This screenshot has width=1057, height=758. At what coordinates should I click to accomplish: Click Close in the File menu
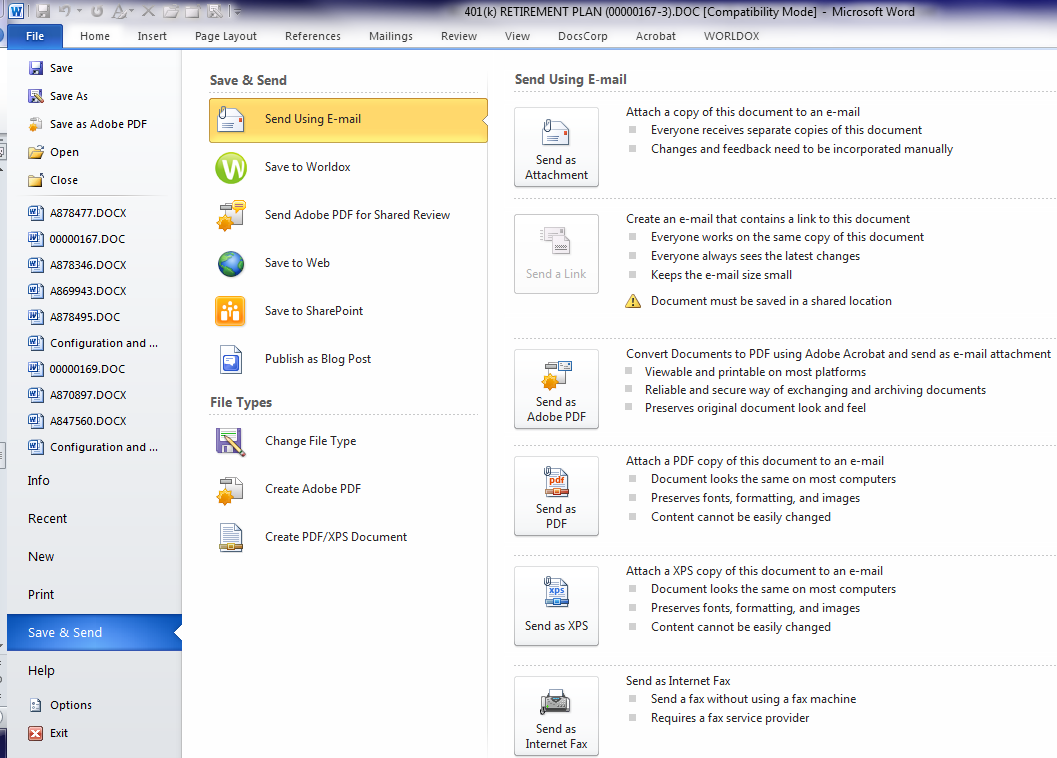click(x=53, y=180)
